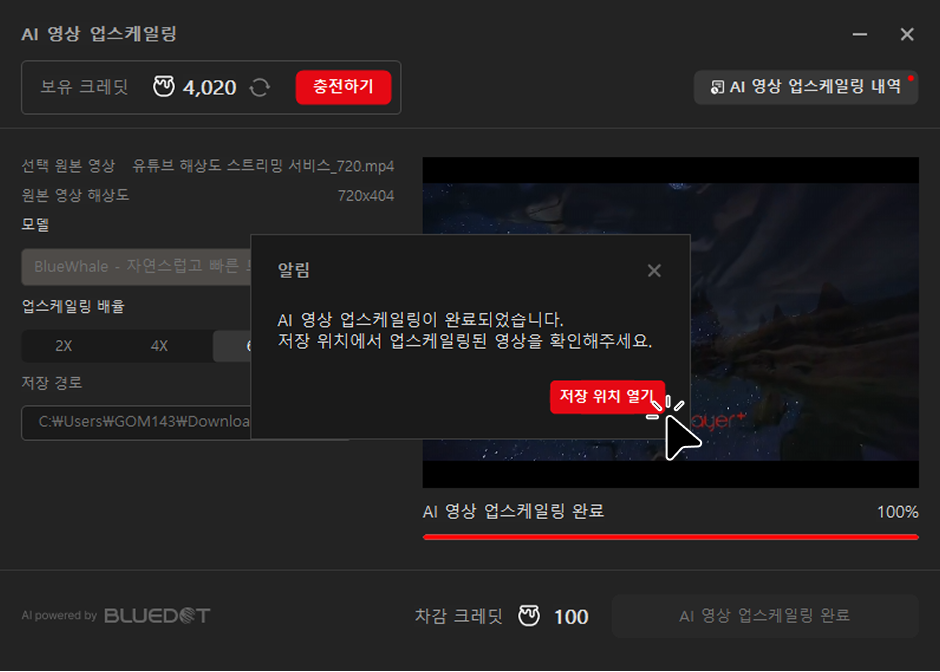Image resolution: width=940 pixels, height=672 pixels.
Task: Click the red upscaling progress bar
Action: pyautogui.click(x=670, y=537)
